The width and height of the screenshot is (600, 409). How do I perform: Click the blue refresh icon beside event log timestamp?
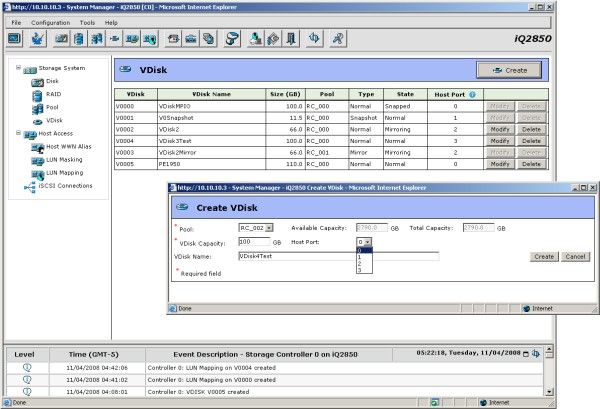(x=536, y=354)
